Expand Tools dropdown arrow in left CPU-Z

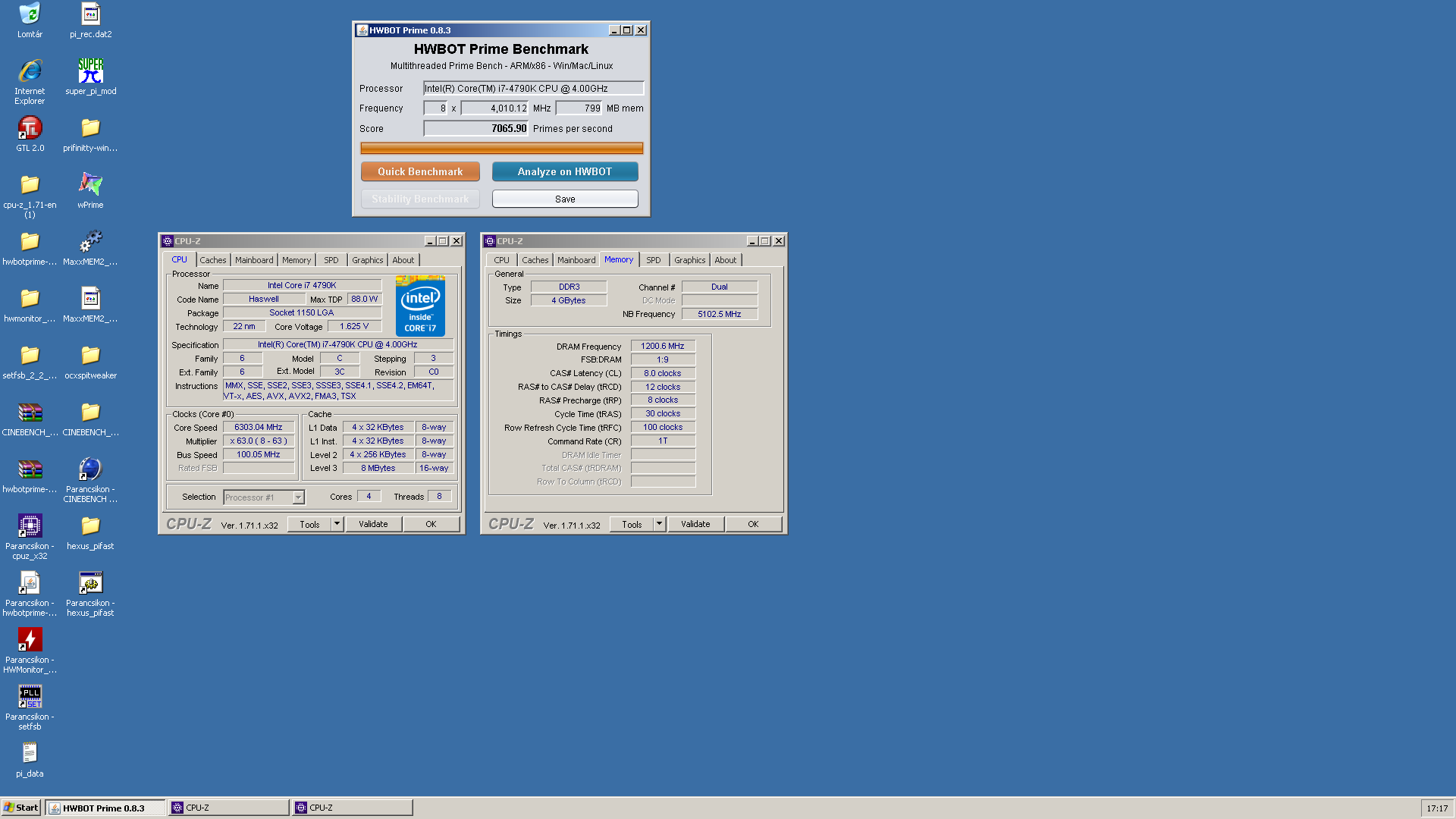(337, 524)
